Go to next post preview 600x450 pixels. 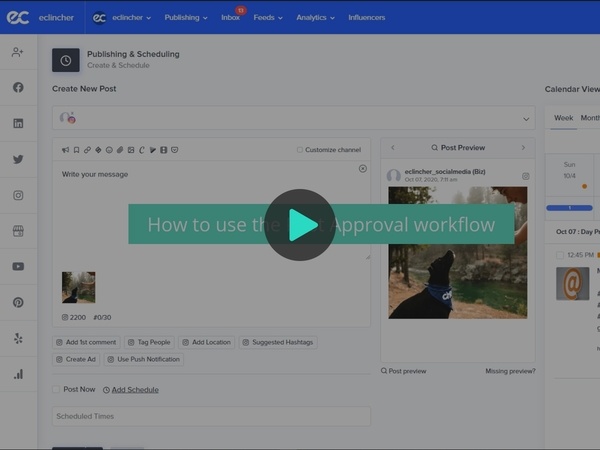[x=523, y=148]
